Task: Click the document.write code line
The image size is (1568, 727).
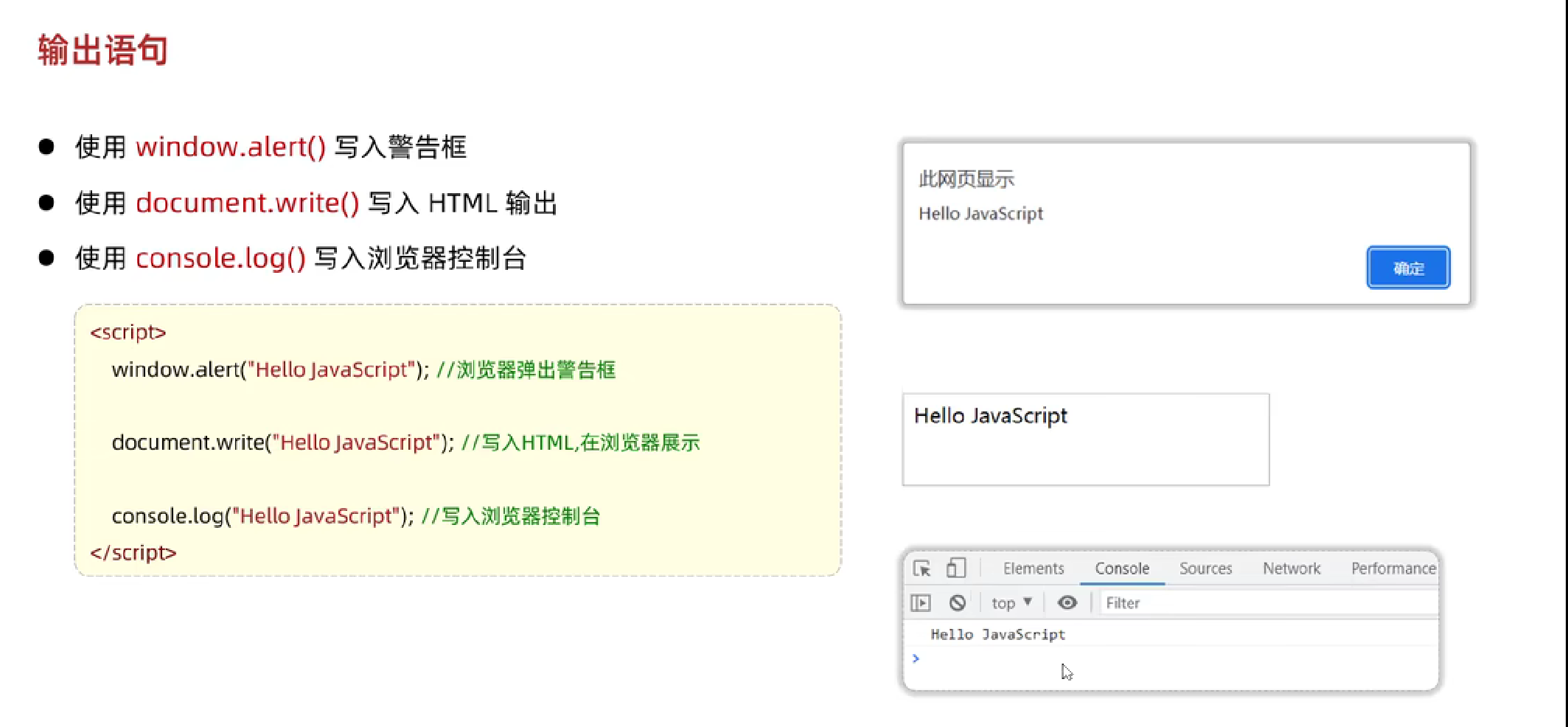Action: (405, 442)
